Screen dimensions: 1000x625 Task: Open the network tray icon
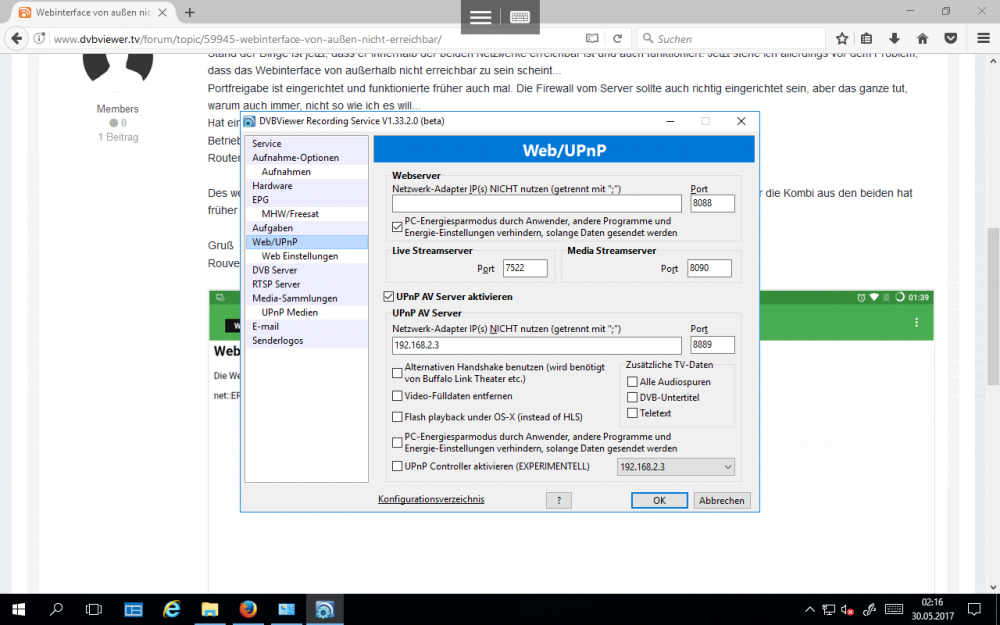point(828,610)
